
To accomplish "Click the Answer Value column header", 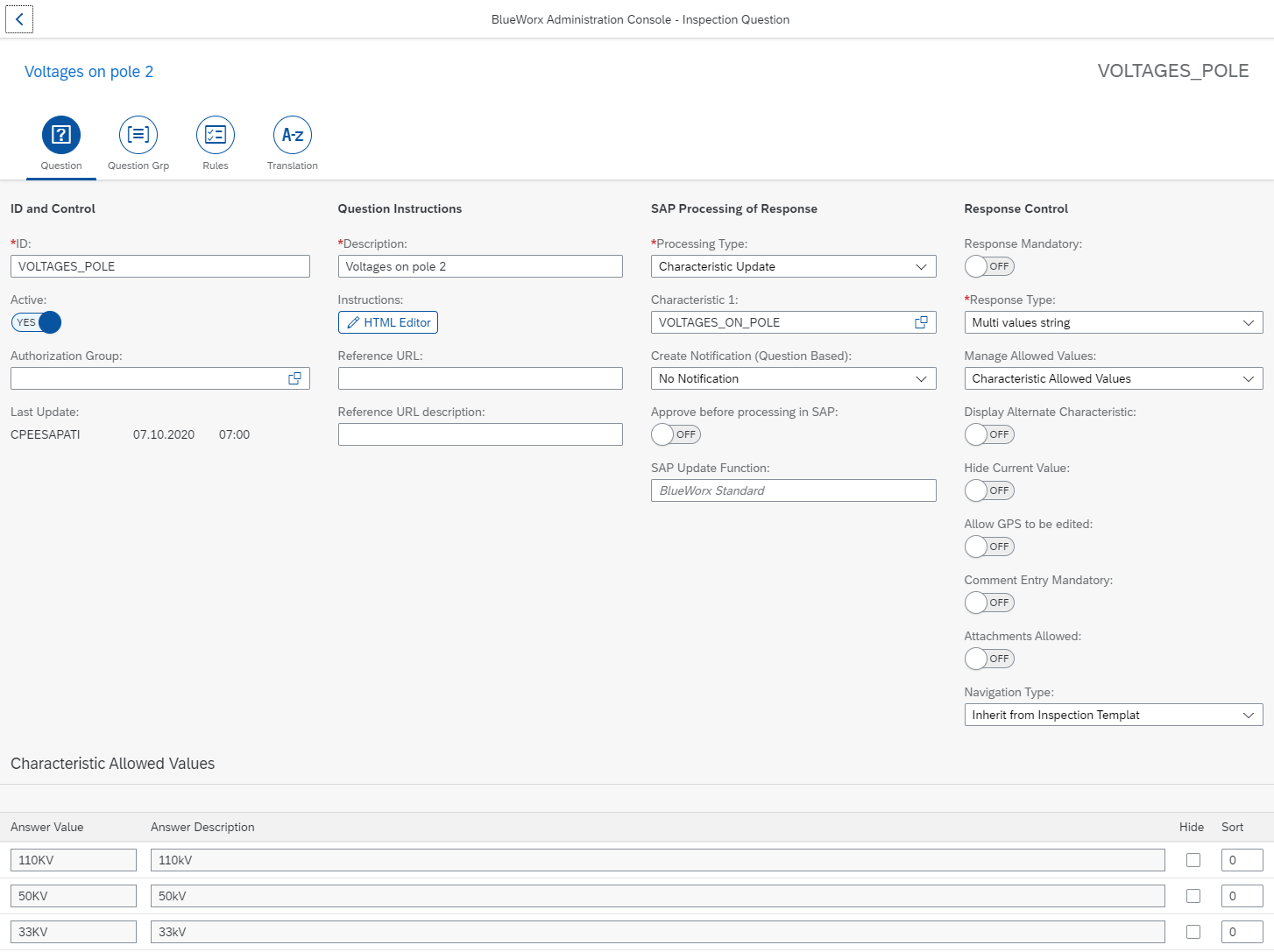I will click(47, 827).
